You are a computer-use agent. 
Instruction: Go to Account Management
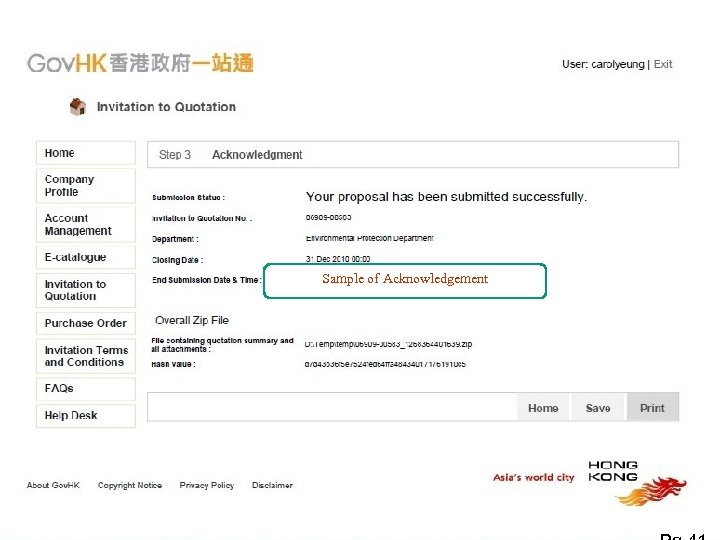(x=86, y=225)
